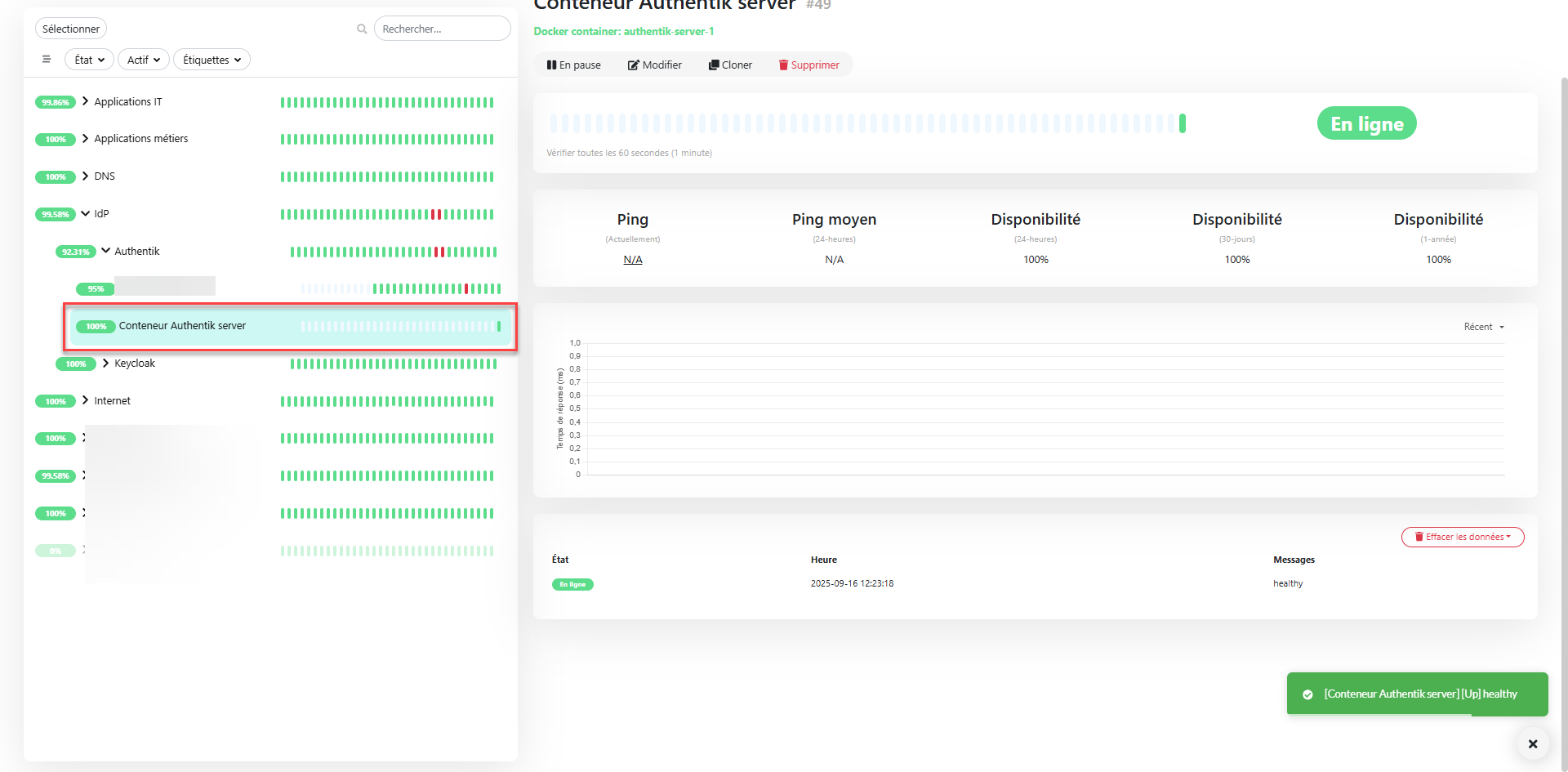The image size is (1568, 772).
Task: Open the Étiquettes filter dropdown
Action: pyautogui.click(x=212, y=60)
